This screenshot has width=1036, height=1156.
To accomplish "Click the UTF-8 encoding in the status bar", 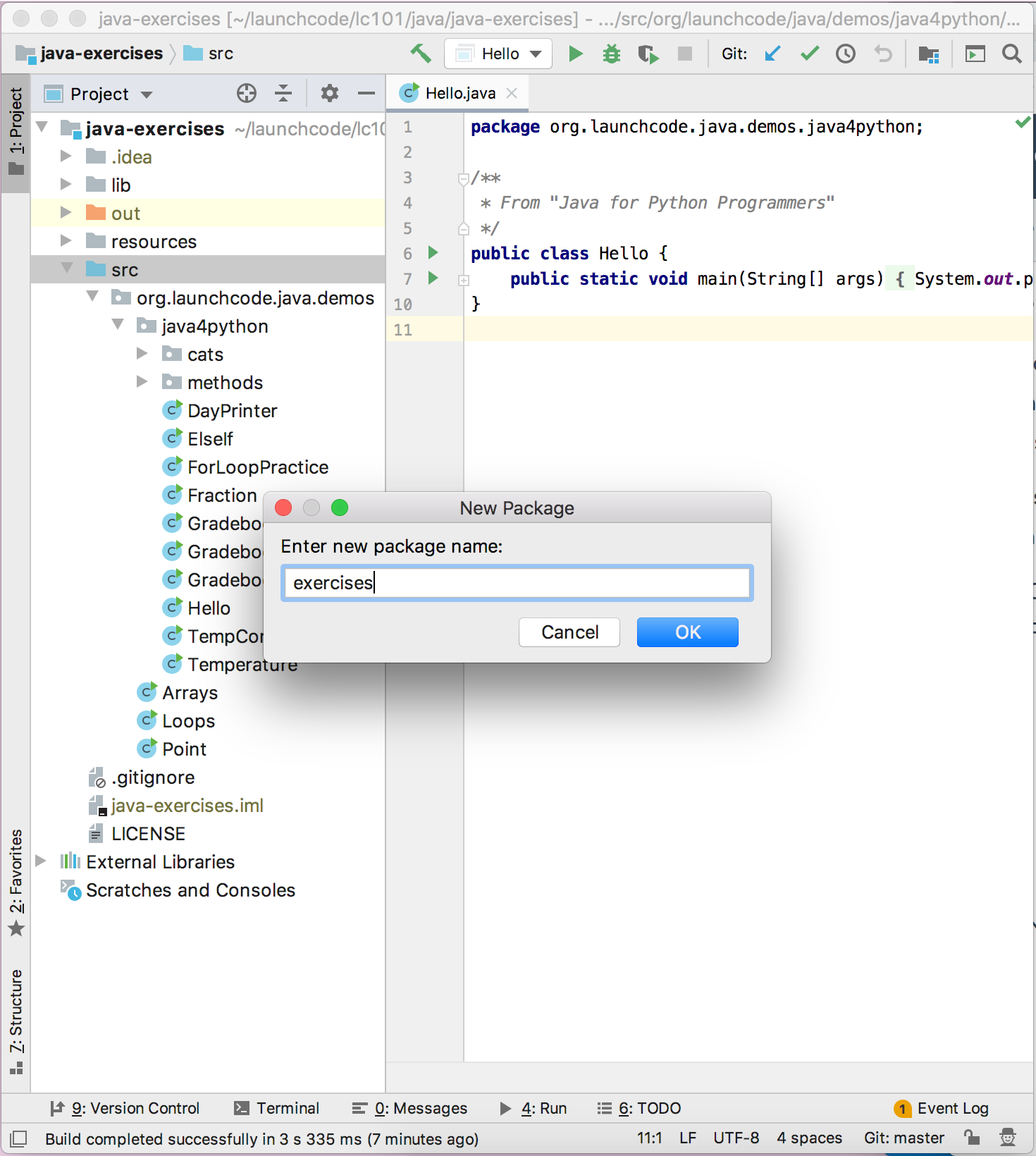I will [736, 1138].
